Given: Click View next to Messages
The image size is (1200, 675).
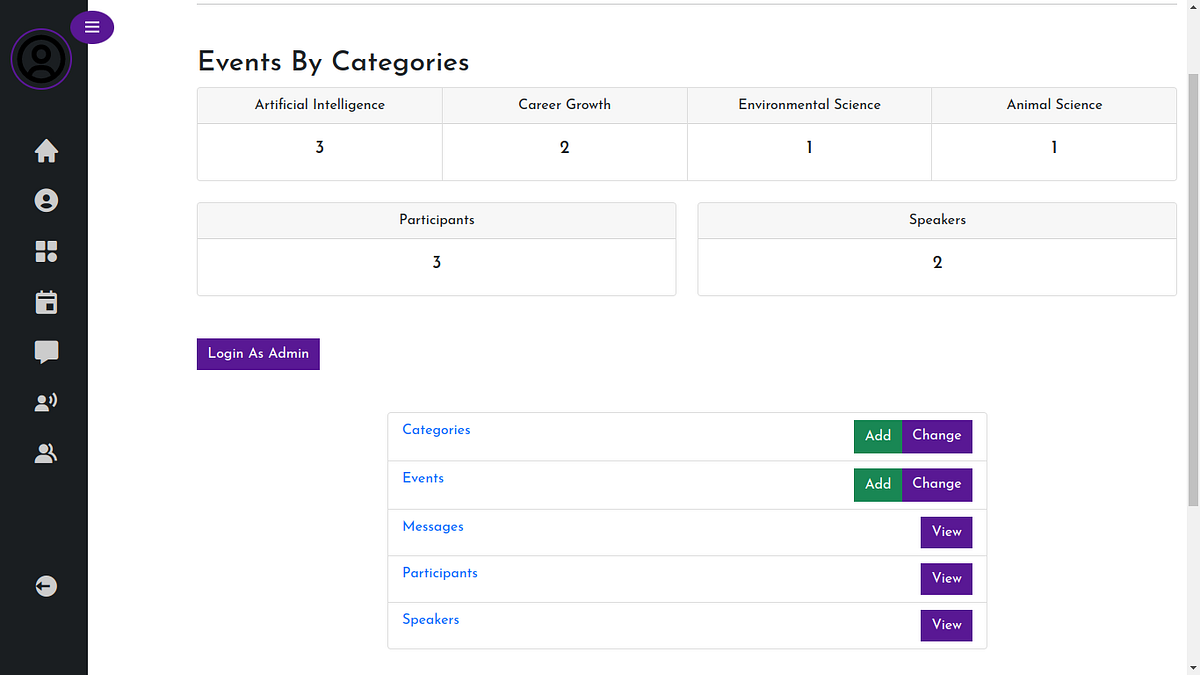Looking at the screenshot, I should (x=946, y=532).
